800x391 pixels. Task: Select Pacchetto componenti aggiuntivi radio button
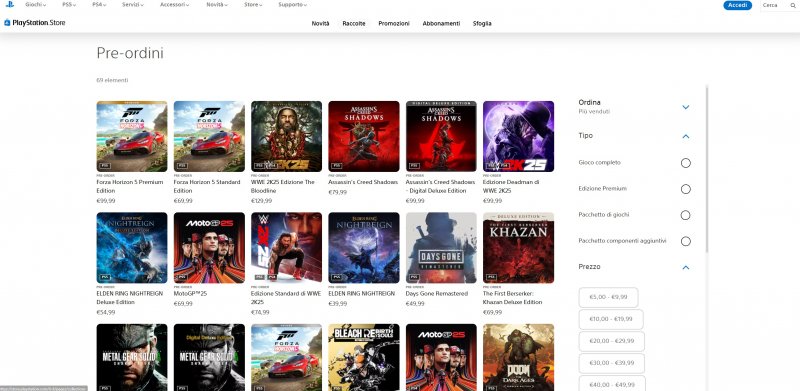[x=686, y=241]
